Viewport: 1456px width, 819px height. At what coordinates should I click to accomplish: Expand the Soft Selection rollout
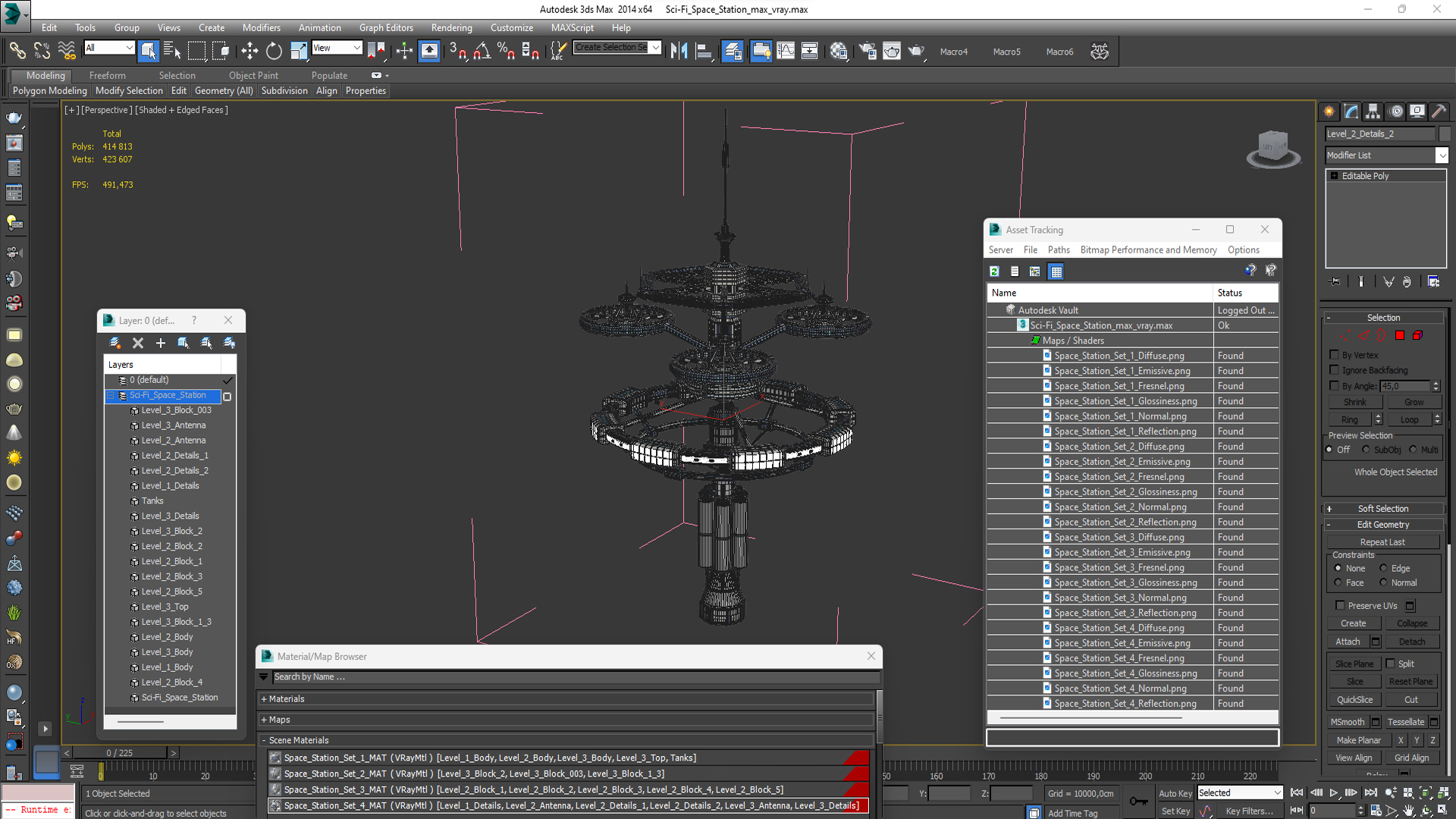click(1383, 508)
